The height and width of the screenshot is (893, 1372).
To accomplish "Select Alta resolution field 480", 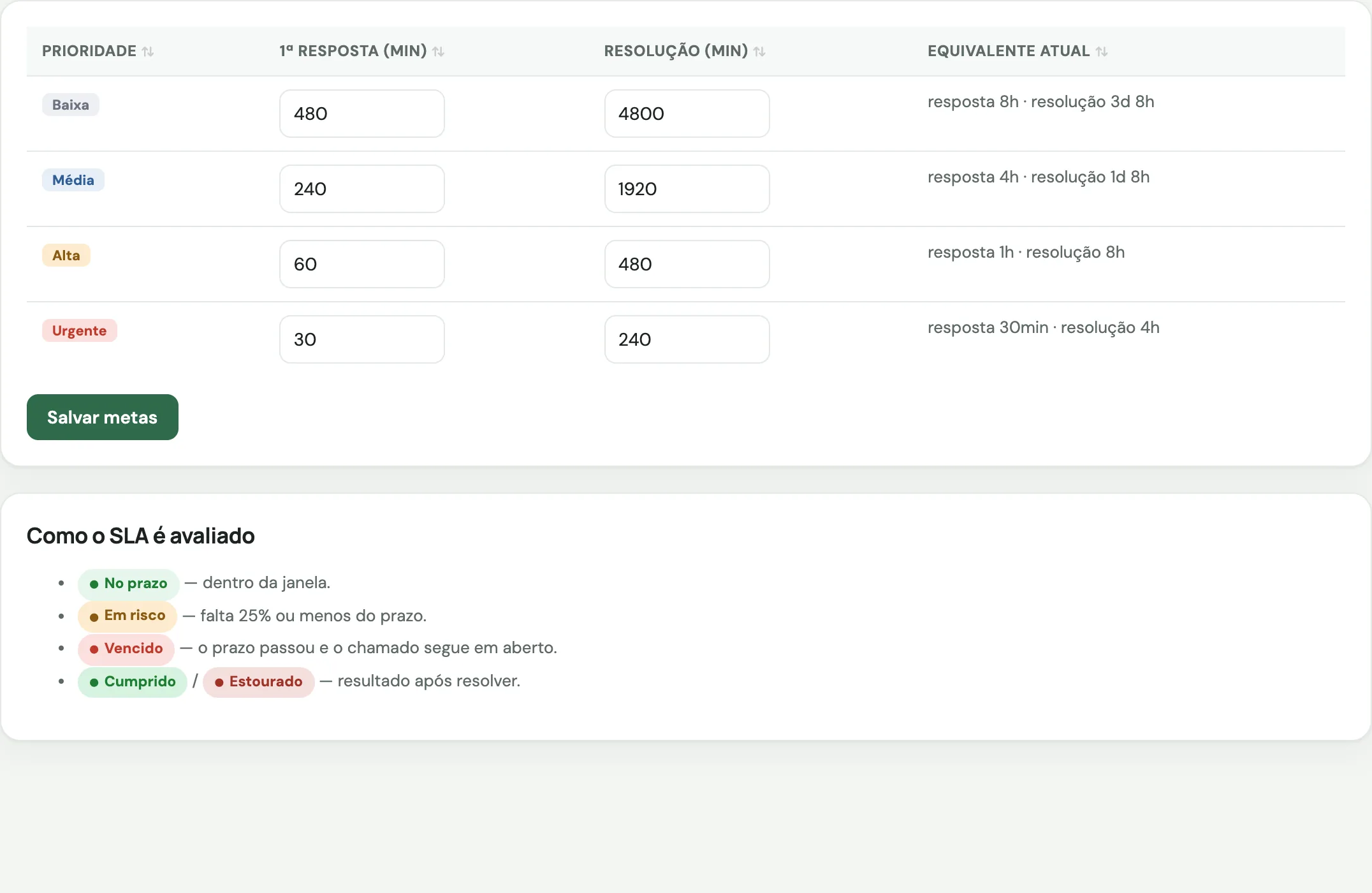I will pyautogui.click(x=687, y=264).
